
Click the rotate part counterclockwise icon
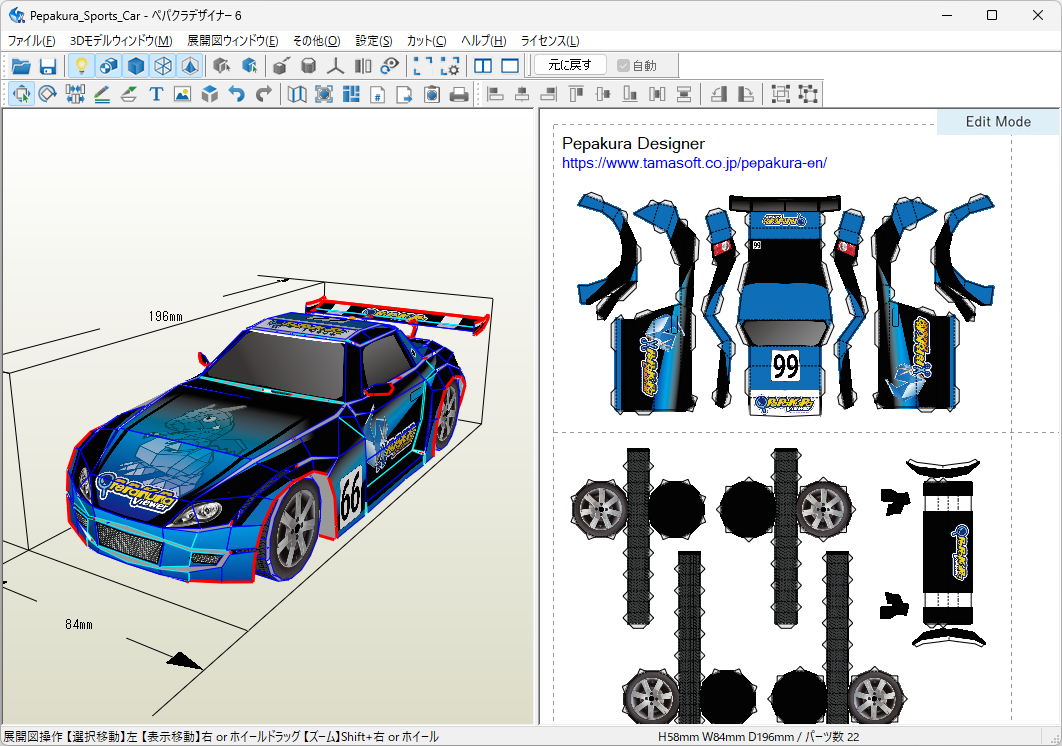coord(719,94)
